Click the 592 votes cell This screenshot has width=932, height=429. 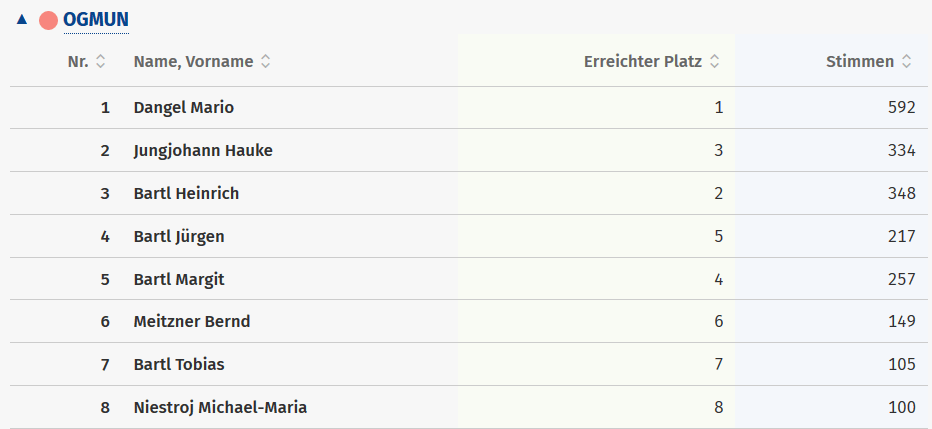click(901, 108)
